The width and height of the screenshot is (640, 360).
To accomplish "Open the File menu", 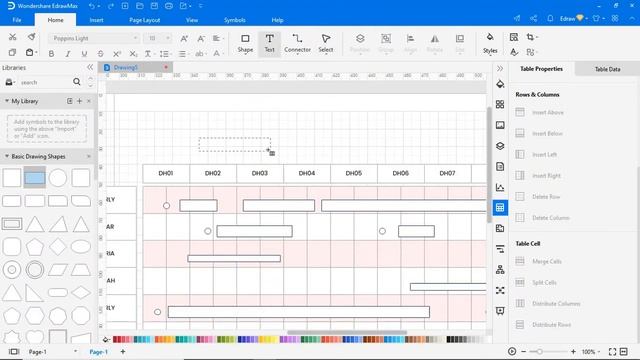I will click(17, 20).
